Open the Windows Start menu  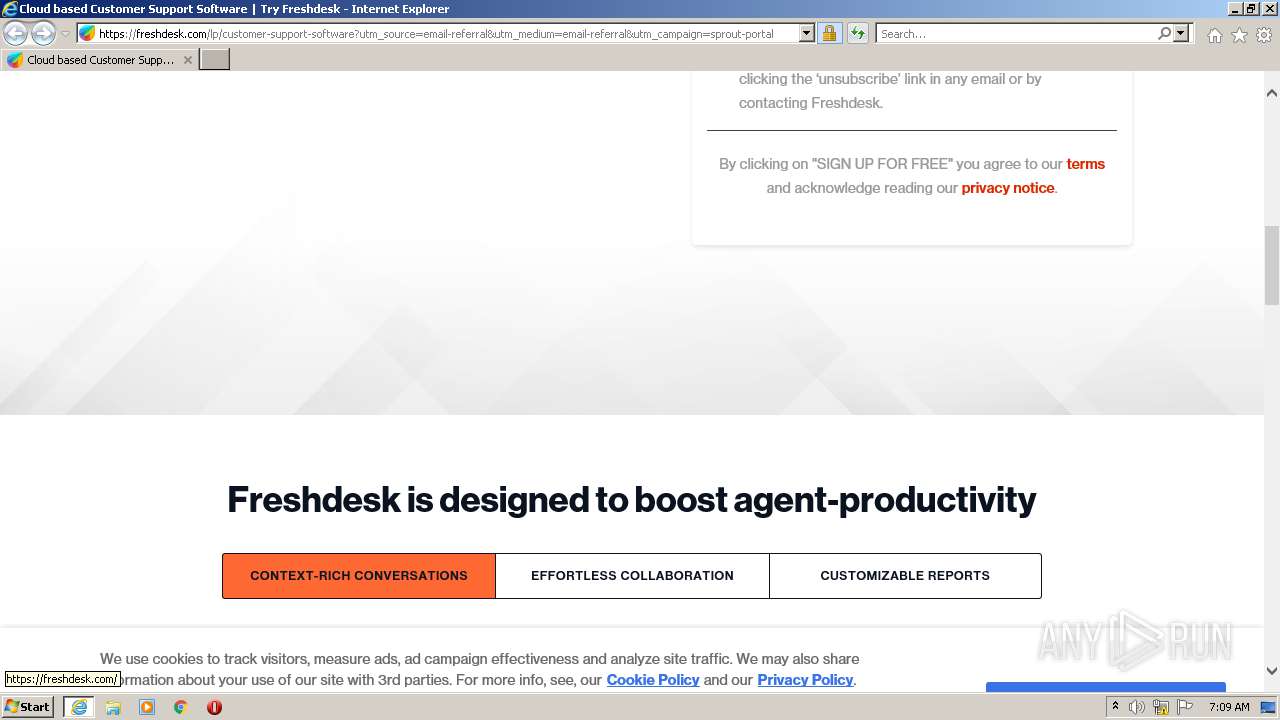(x=28, y=707)
